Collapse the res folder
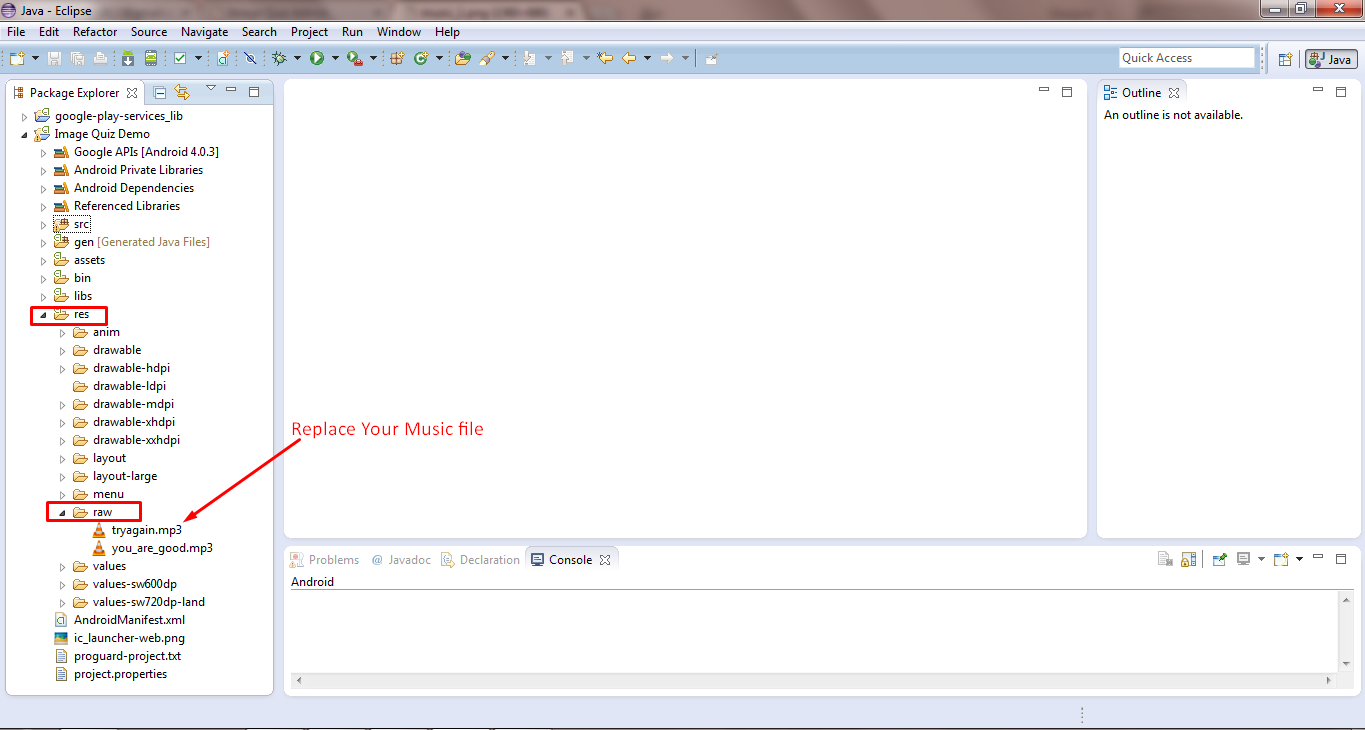 pos(43,315)
